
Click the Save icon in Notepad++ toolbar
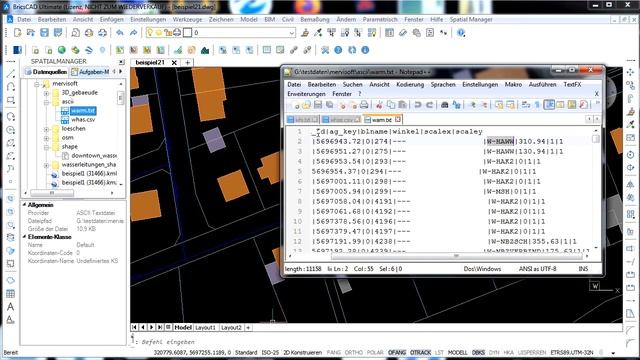[318, 105]
